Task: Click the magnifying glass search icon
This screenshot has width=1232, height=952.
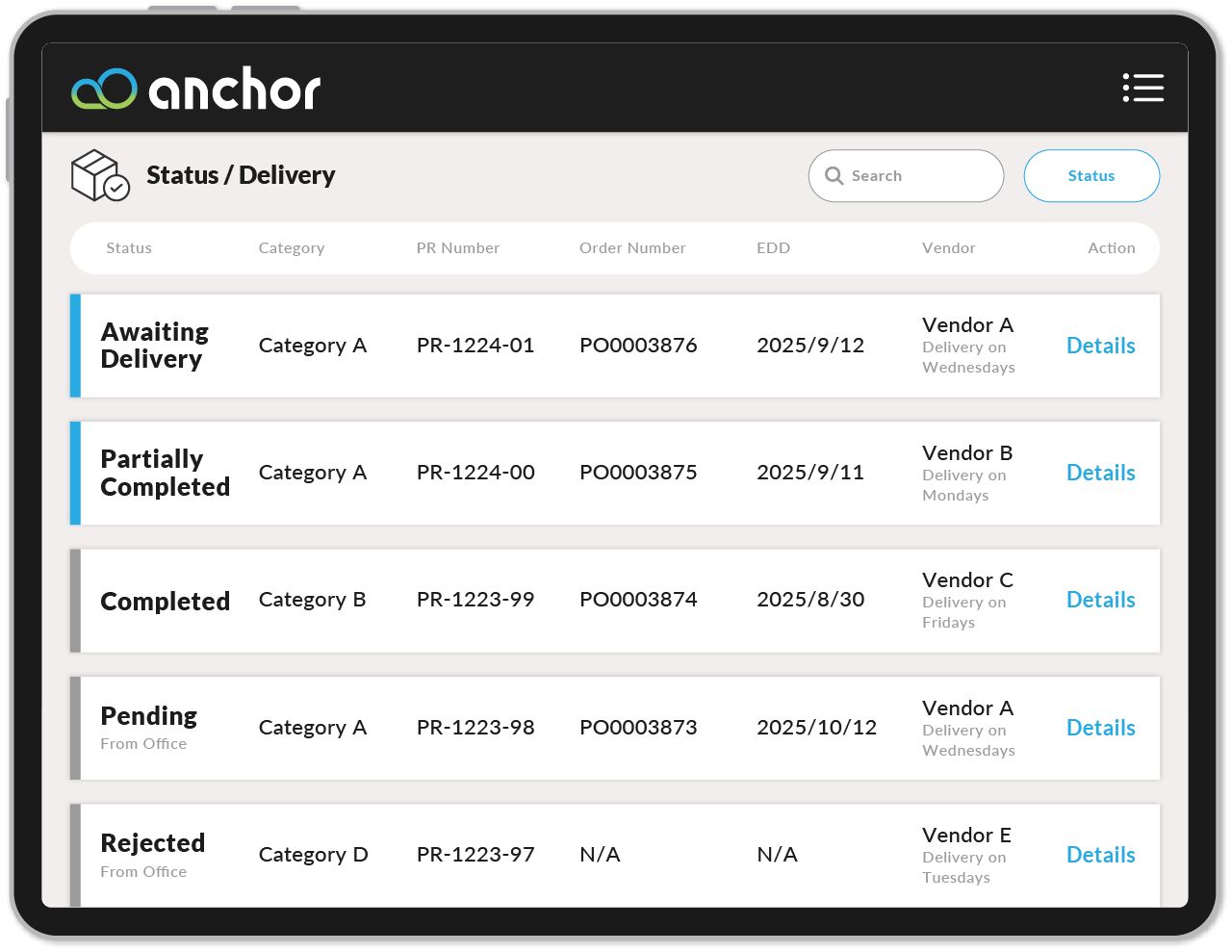Action: point(834,175)
